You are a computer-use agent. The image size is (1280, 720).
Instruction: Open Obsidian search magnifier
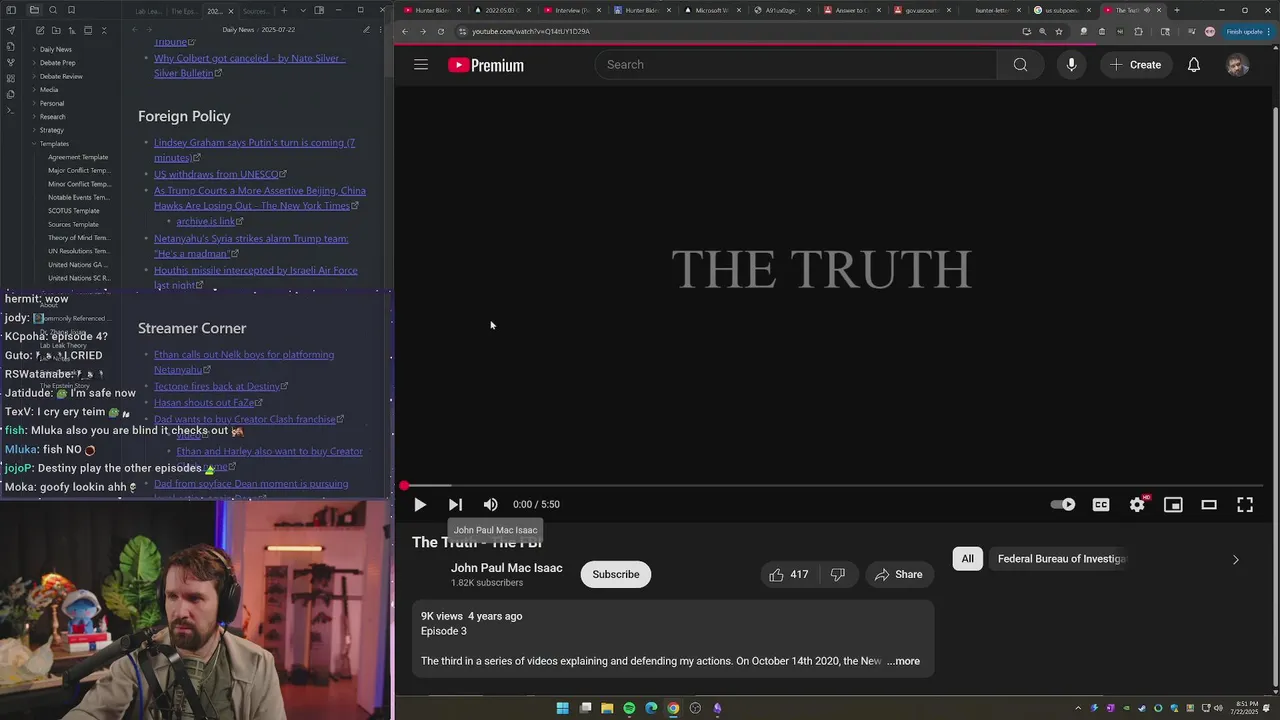click(x=53, y=10)
